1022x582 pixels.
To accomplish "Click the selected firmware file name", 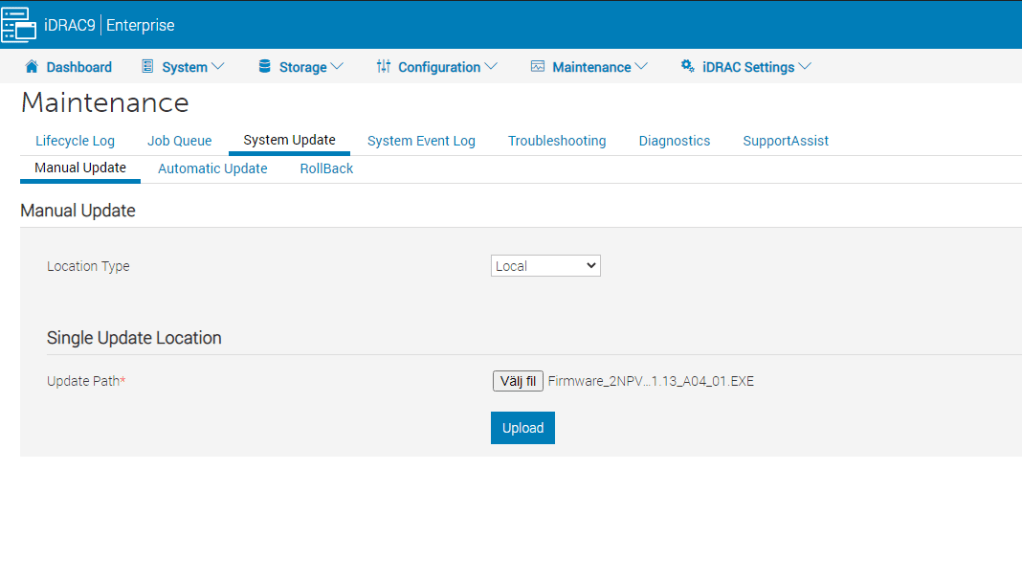I will tap(650, 381).
